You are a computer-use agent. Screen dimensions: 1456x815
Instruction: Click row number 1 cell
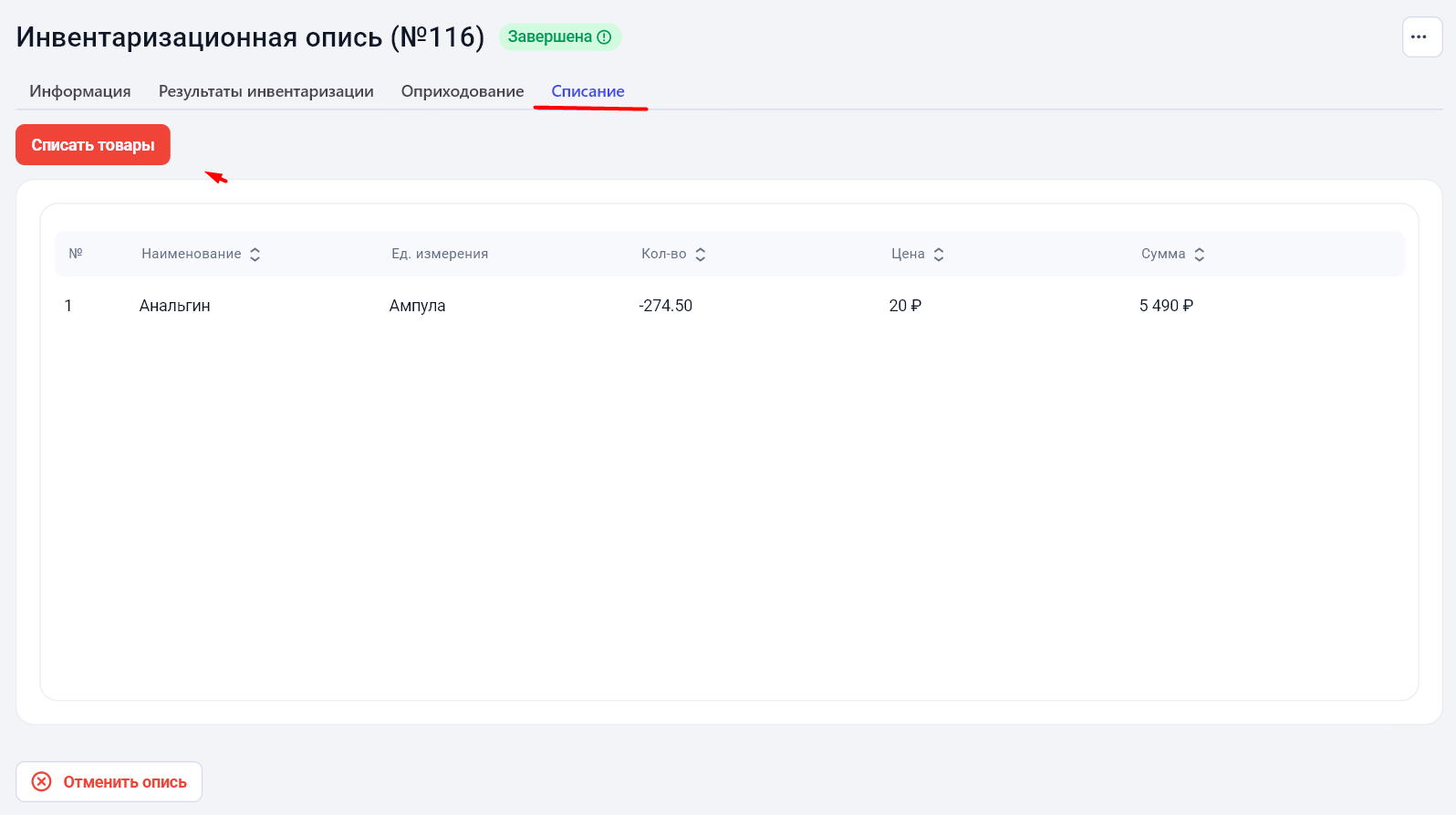point(68,306)
